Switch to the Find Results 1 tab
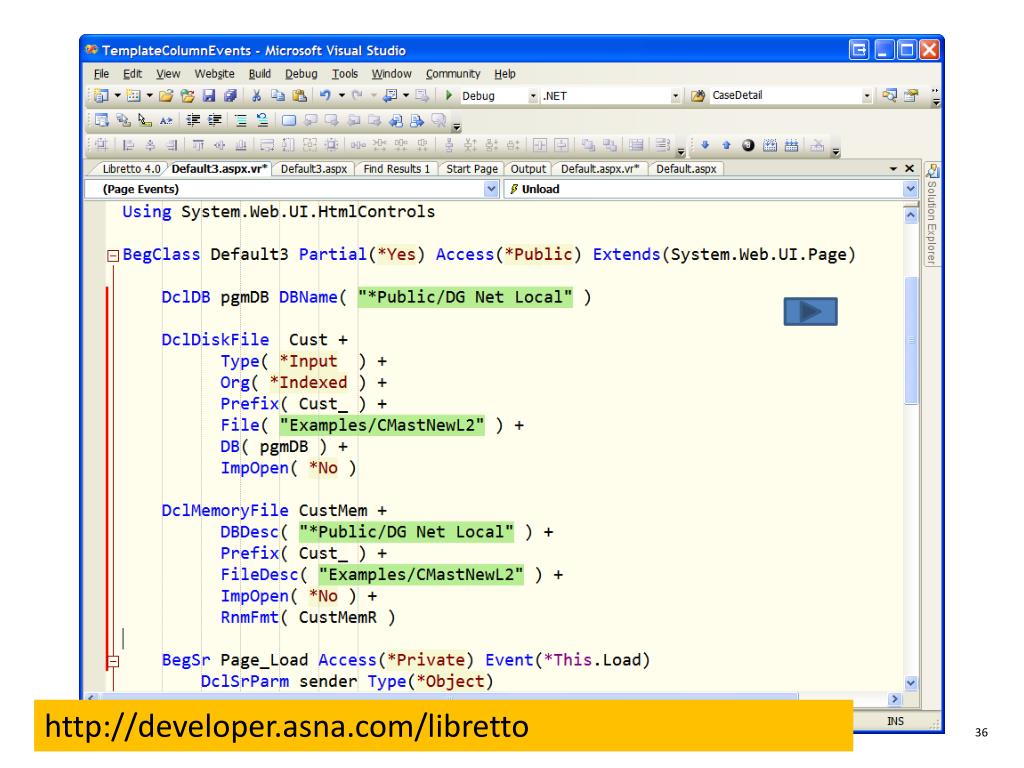This screenshot has height=768, width=1024. click(396, 168)
